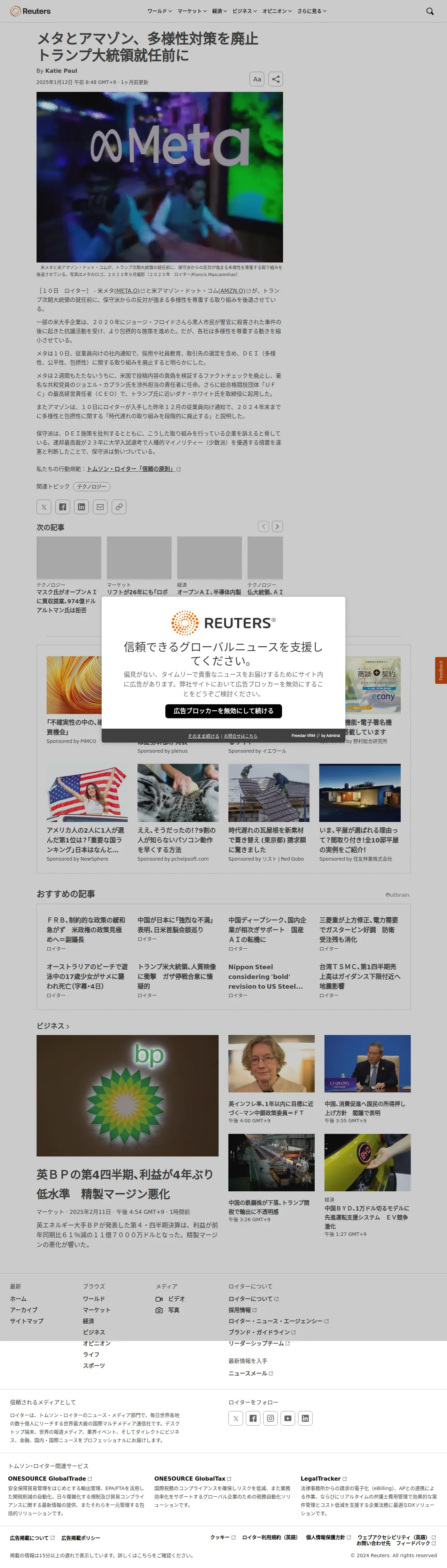Click お問合せはこちら link in popup
447x1568 pixels.
pyautogui.click(x=241, y=736)
